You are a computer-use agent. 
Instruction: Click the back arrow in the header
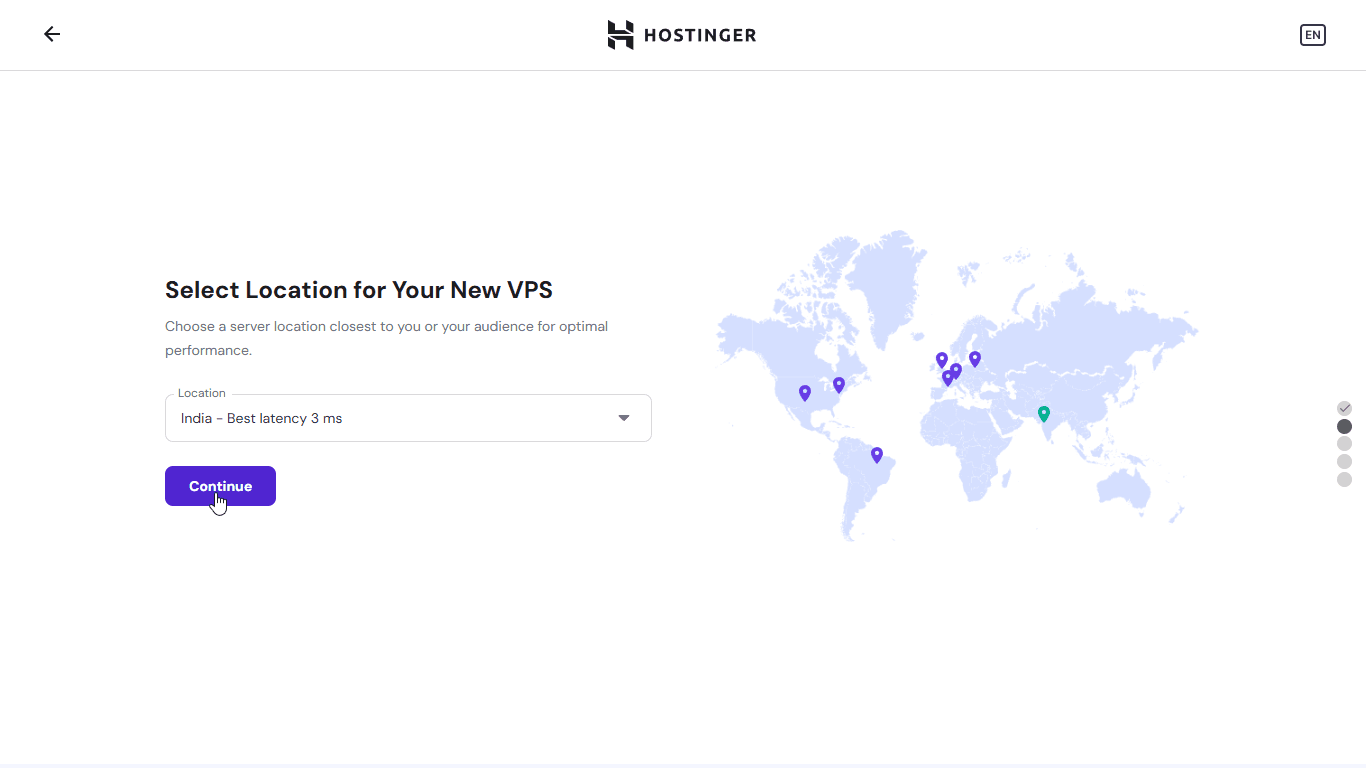[x=52, y=34]
